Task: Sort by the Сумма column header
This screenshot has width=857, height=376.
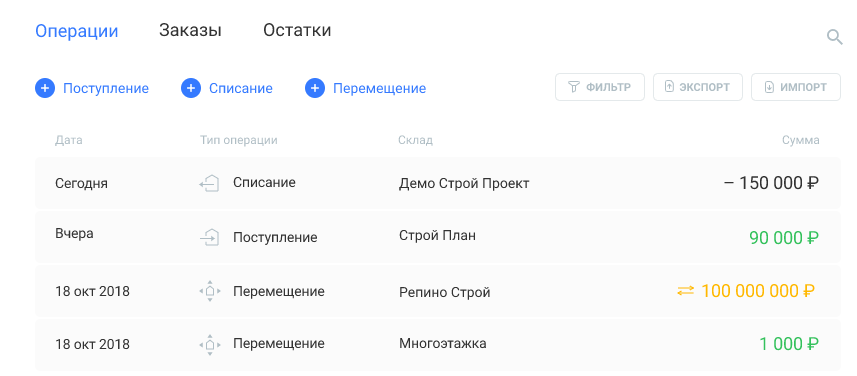Action: pyautogui.click(x=801, y=140)
